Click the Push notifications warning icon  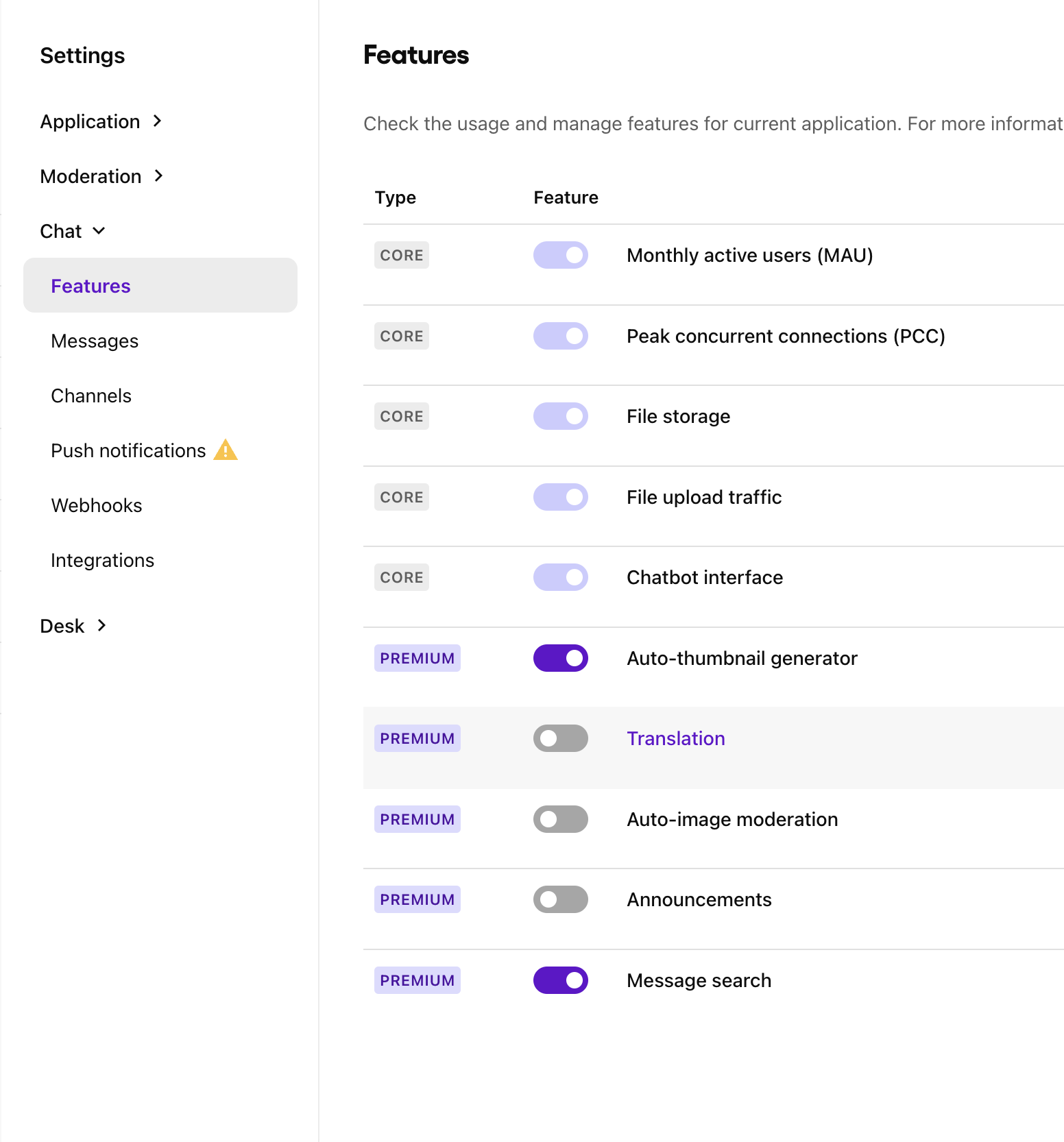pyautogui.click(x=226, y=450)
